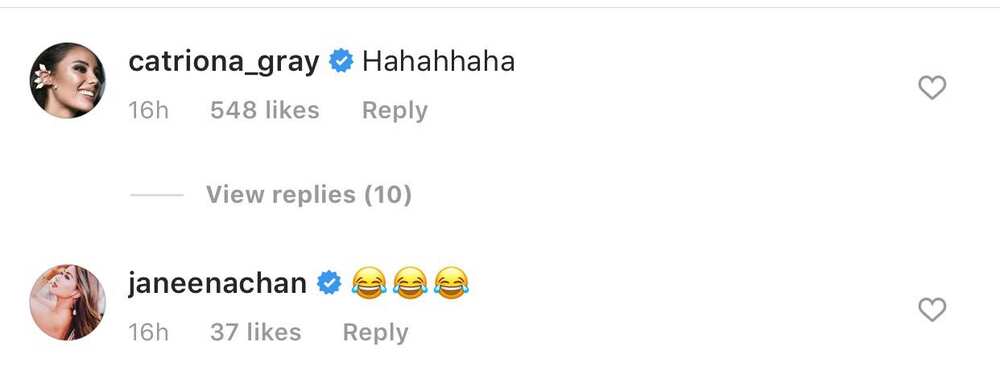The width and height of the screenshot is (1000, 379).
Task: Like janeenachan's comment with the heart icon
Action: (x=932, y=310)
